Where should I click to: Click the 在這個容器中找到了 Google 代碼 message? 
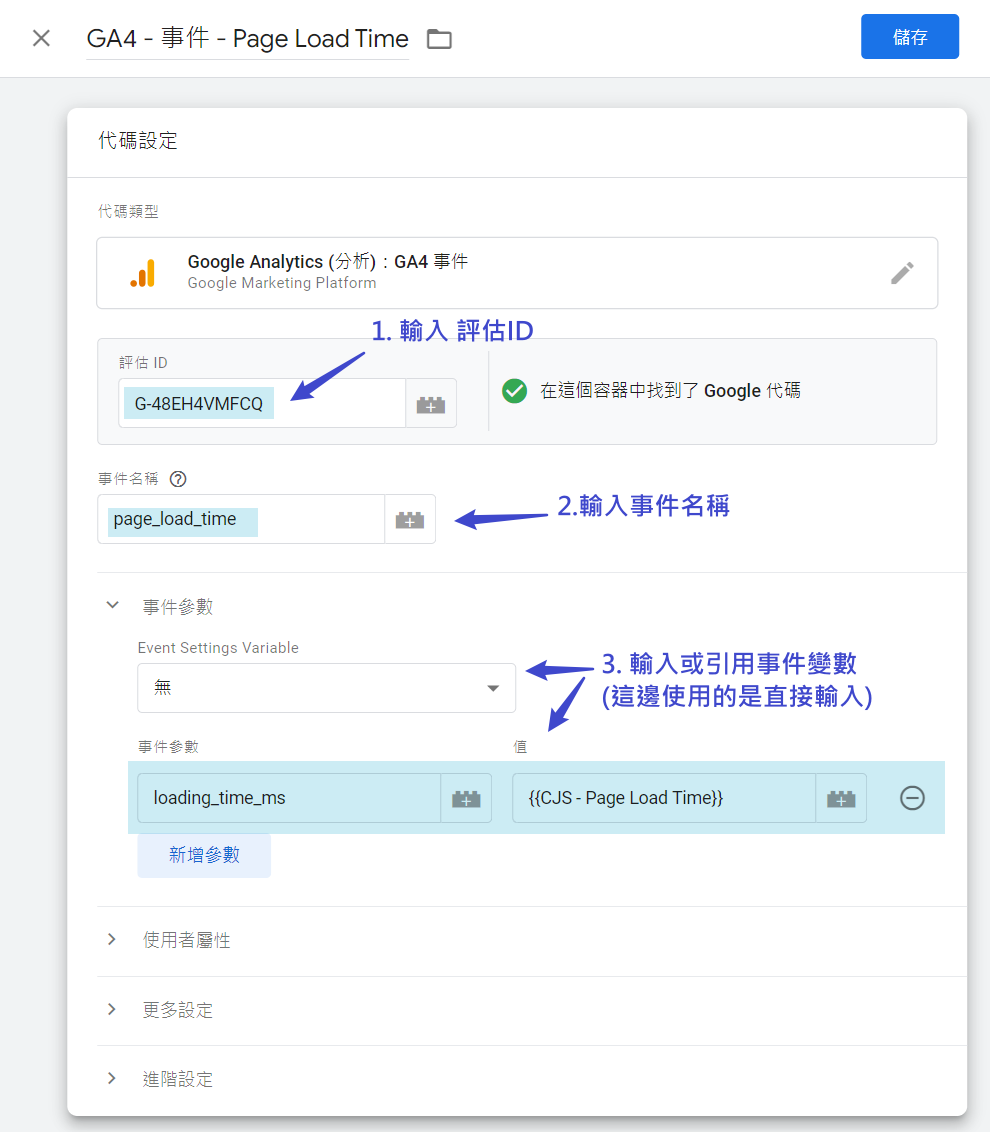pyautogui.click(x=670, y=391)
